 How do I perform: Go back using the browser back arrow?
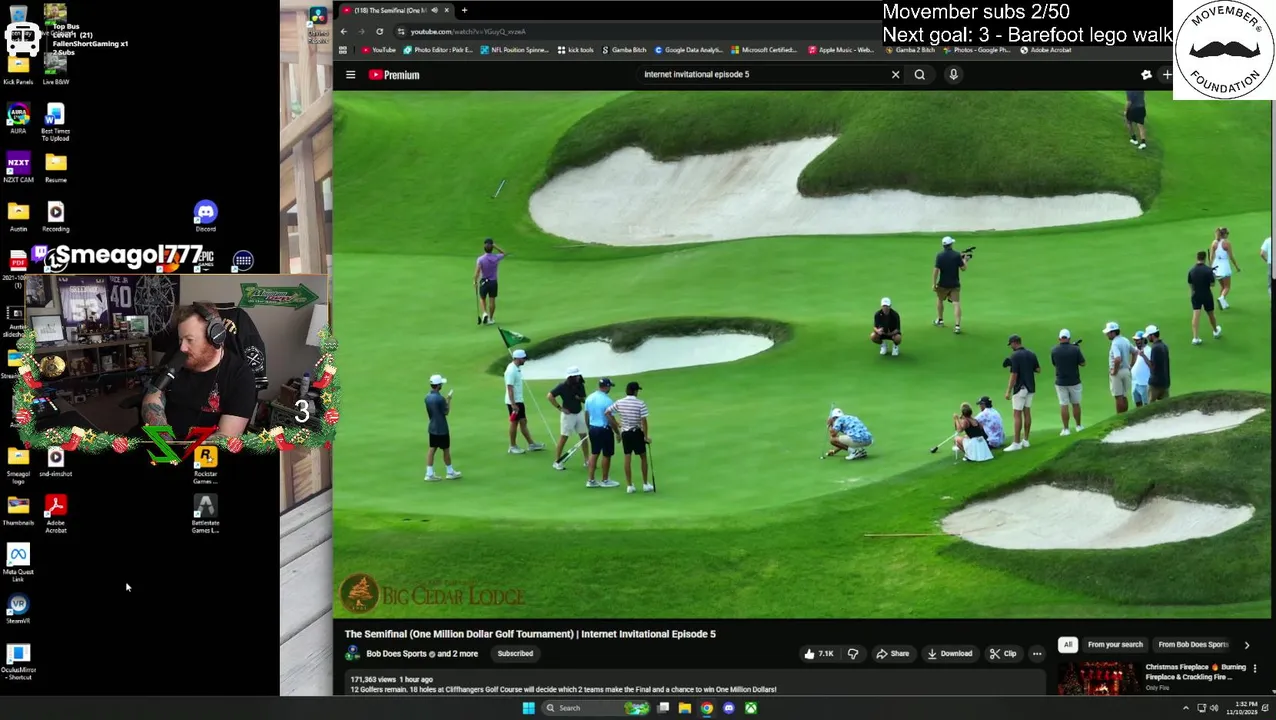pyautogui.click(x=343, y=31)
